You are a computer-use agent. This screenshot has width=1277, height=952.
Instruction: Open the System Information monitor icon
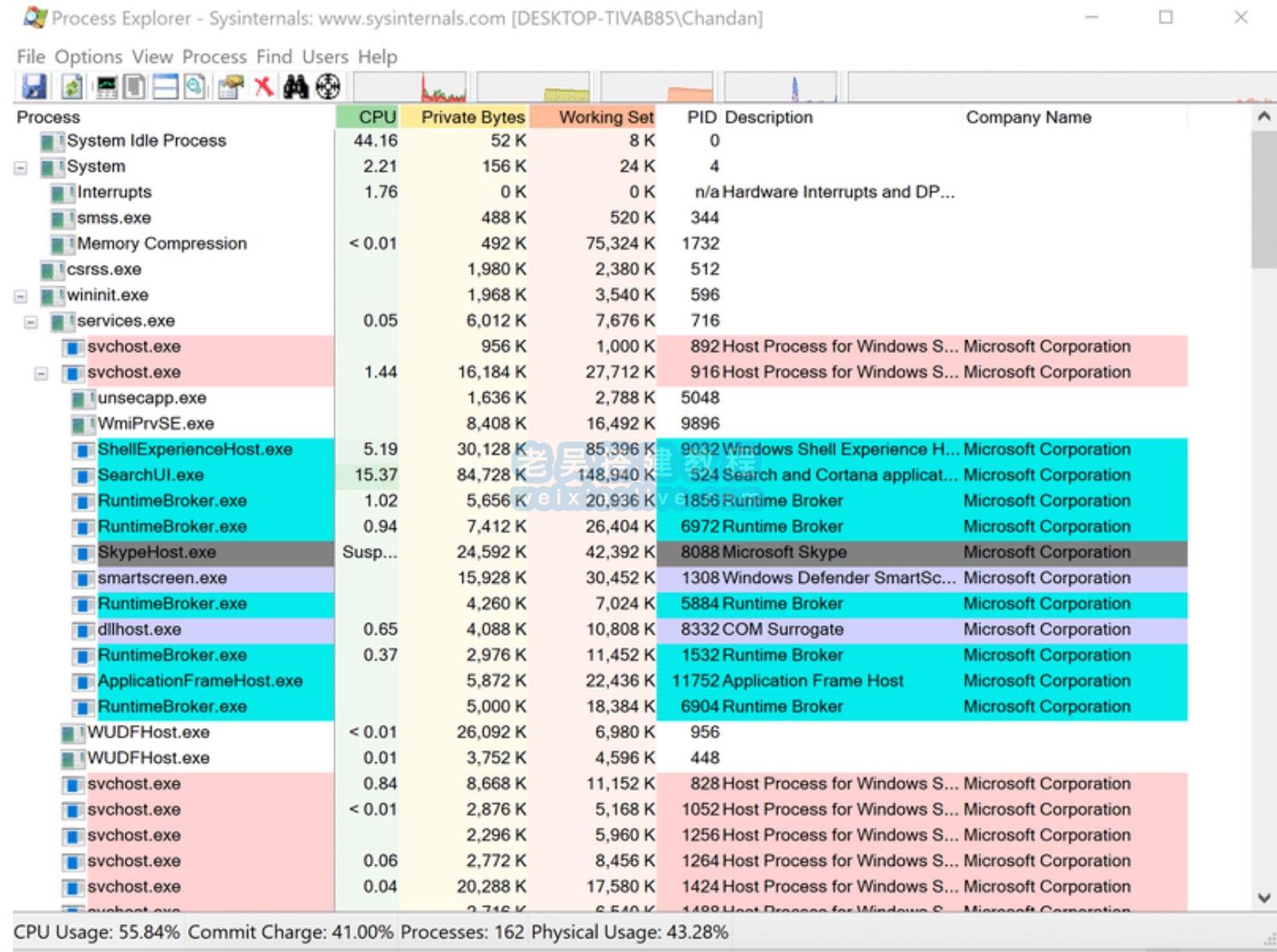[x=107, y=86]
